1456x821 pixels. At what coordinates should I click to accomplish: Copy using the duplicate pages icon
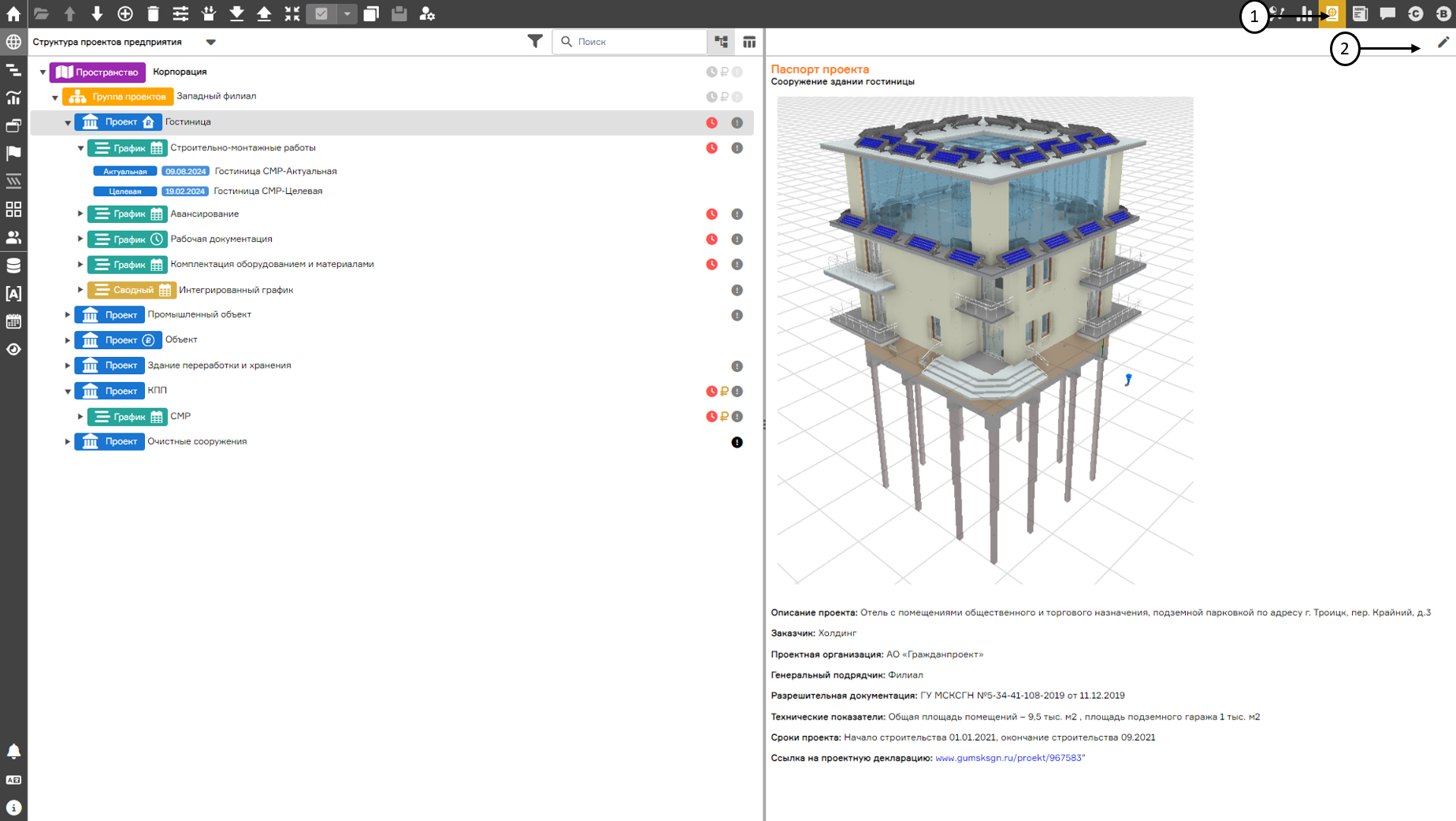pos(371,13)
